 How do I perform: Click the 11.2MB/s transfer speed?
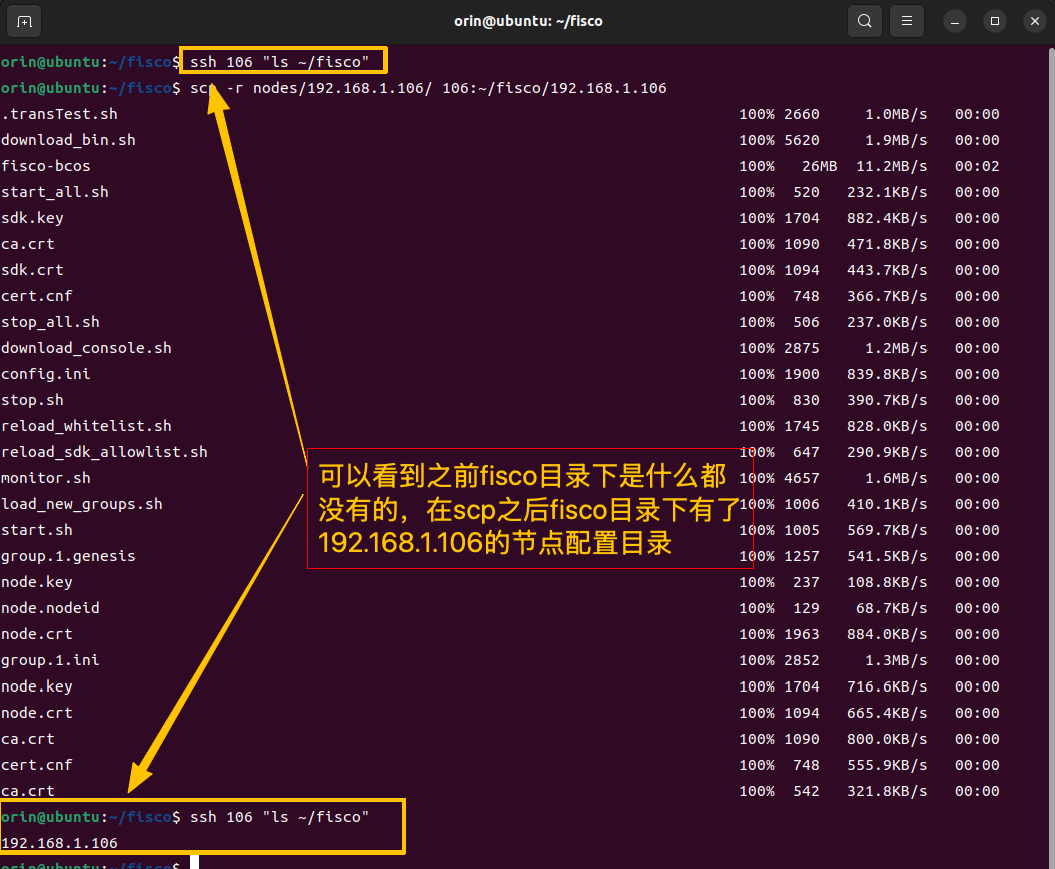point(892,166)
